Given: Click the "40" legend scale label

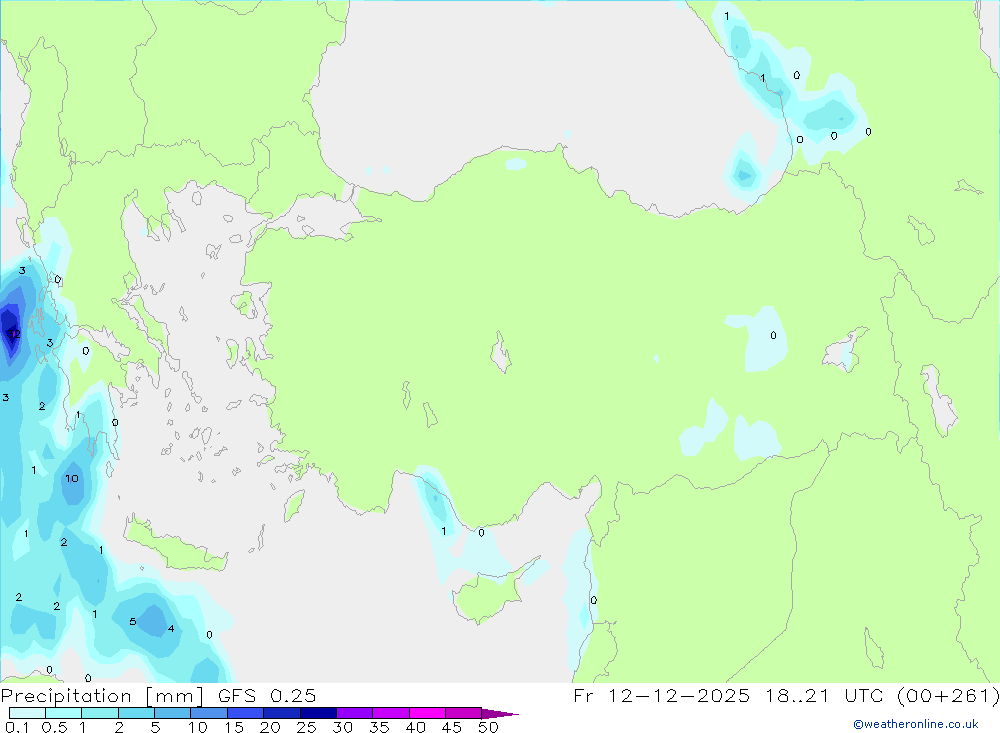Looking at the screenshot, I should click(415, 727).
